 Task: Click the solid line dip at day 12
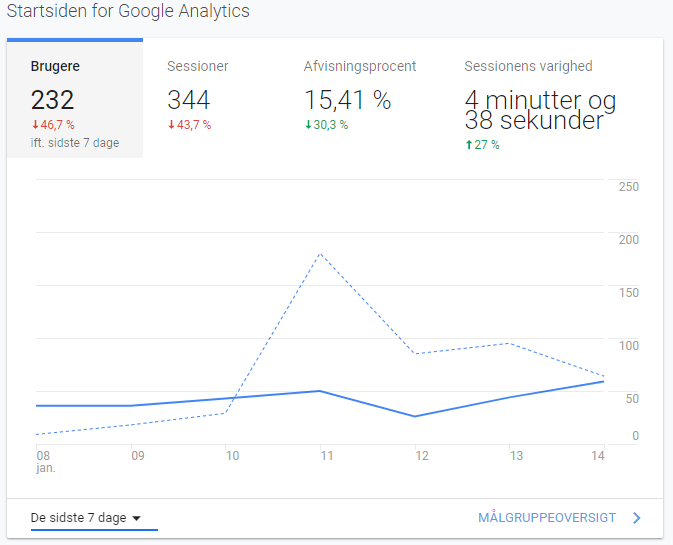pos(415,416)
